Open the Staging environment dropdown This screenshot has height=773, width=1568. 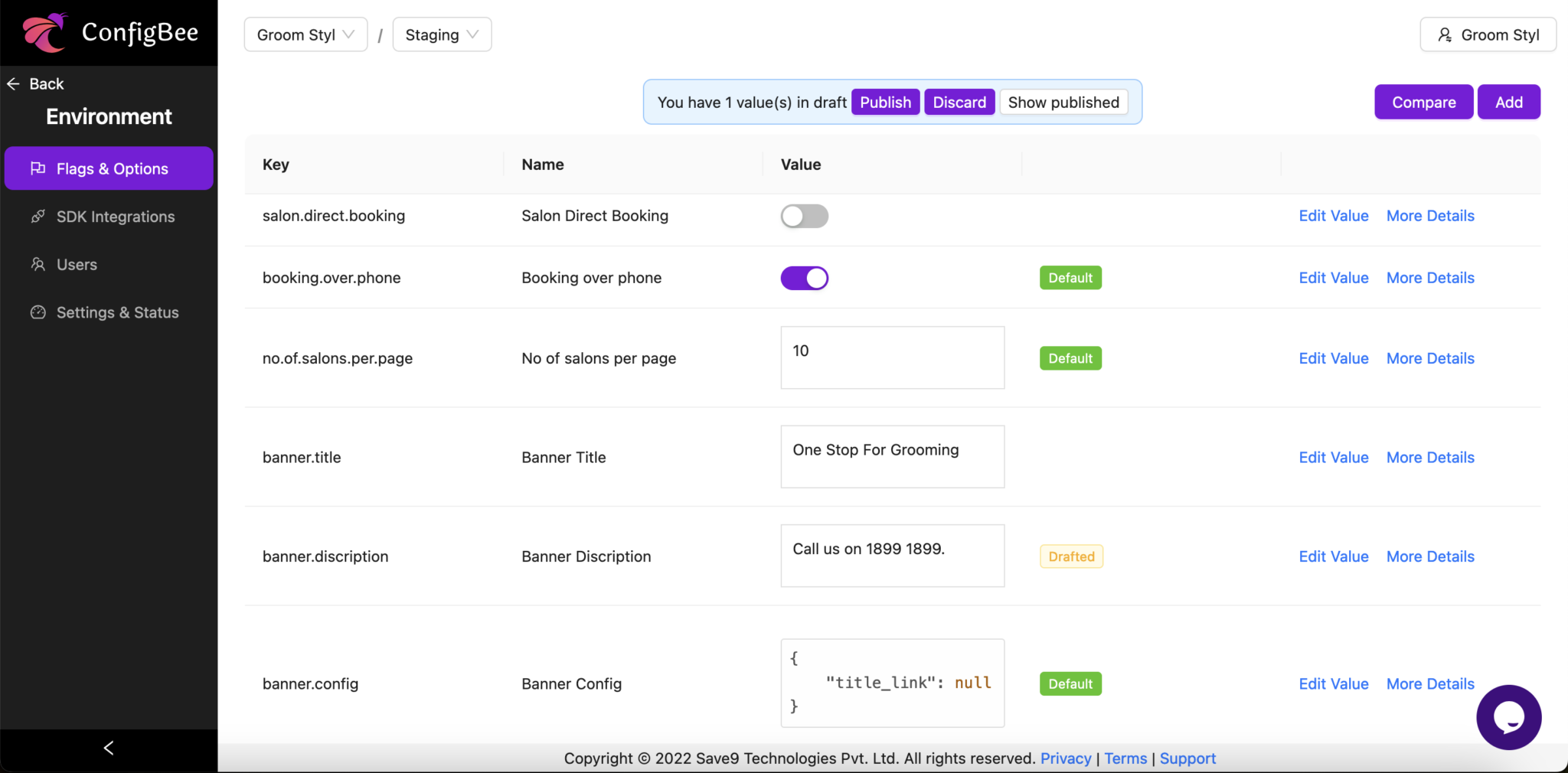tap(441, 34)
